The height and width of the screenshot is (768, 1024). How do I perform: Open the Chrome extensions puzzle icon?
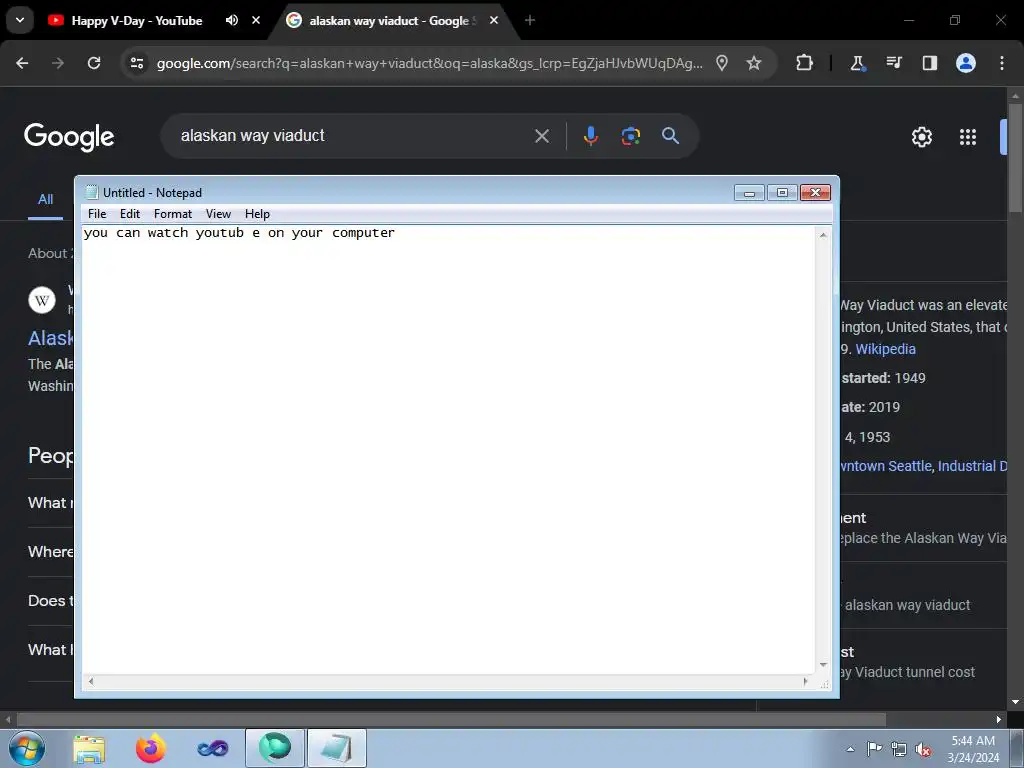tap(805, 63)
